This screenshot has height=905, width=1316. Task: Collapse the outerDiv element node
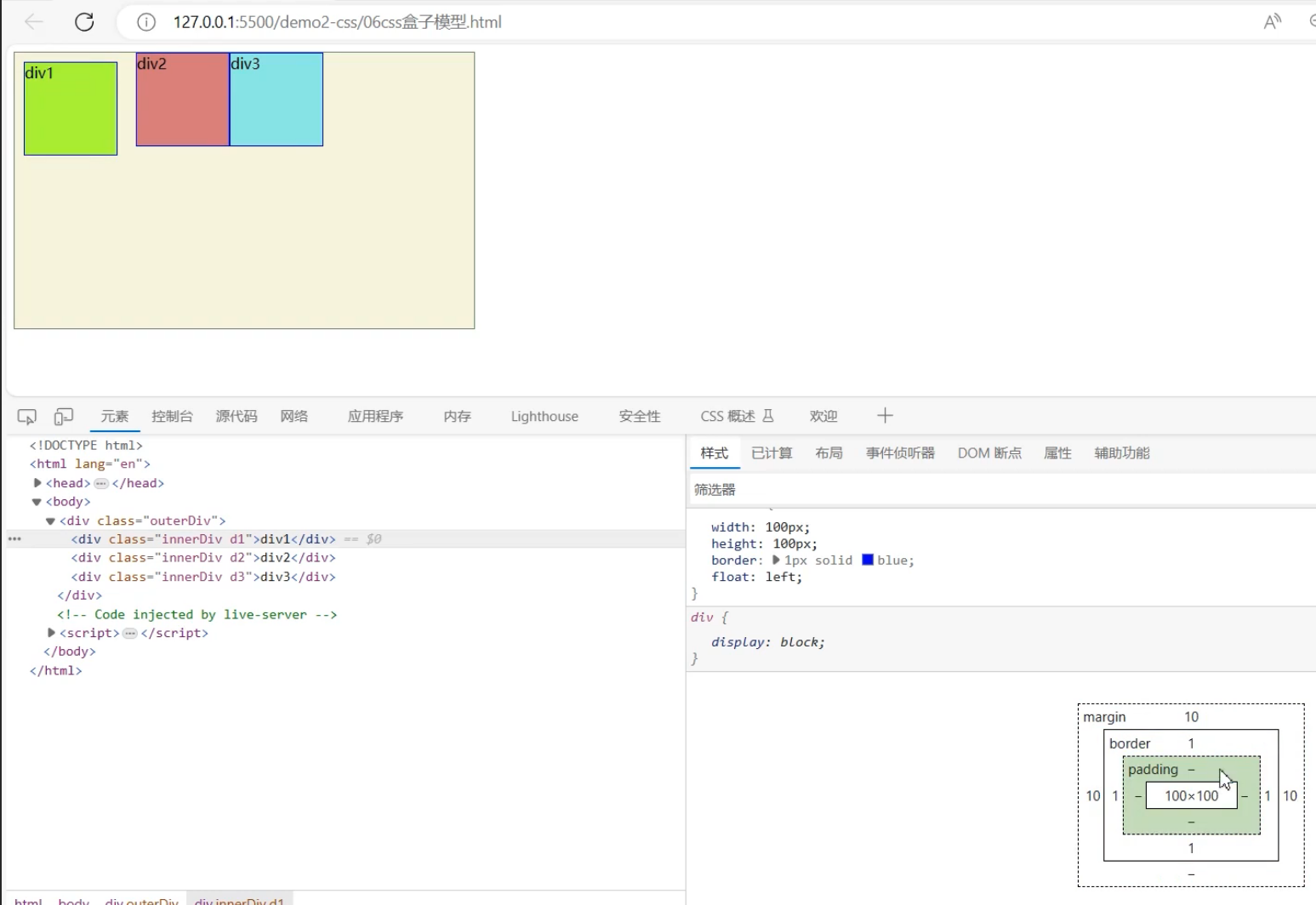pos(50,521)
